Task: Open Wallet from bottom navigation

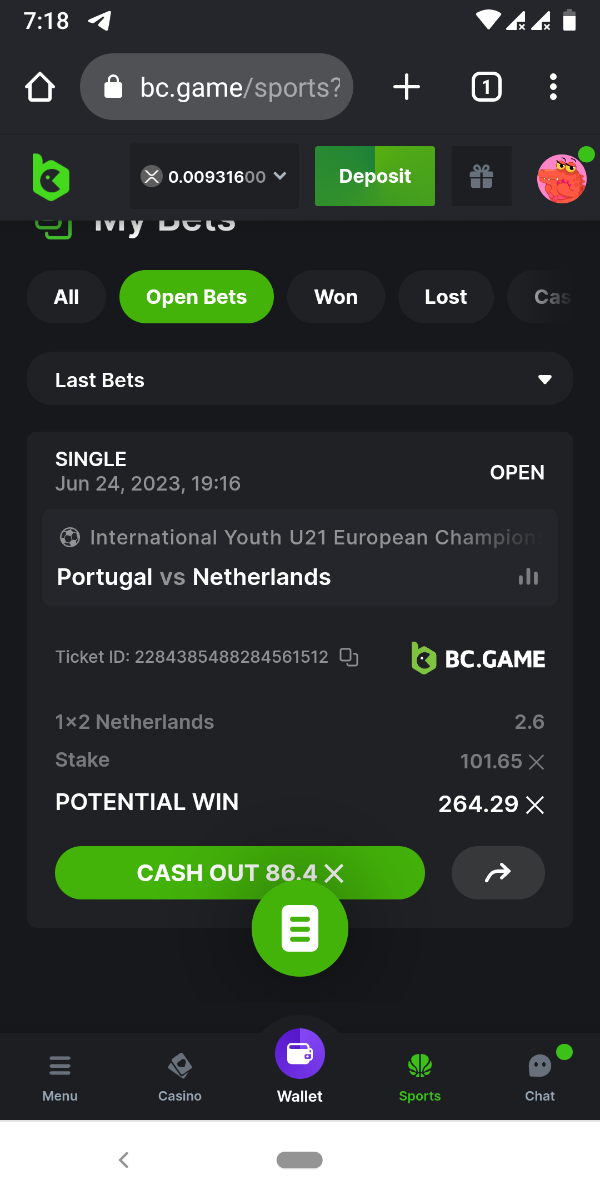Action: [300, 1065]
